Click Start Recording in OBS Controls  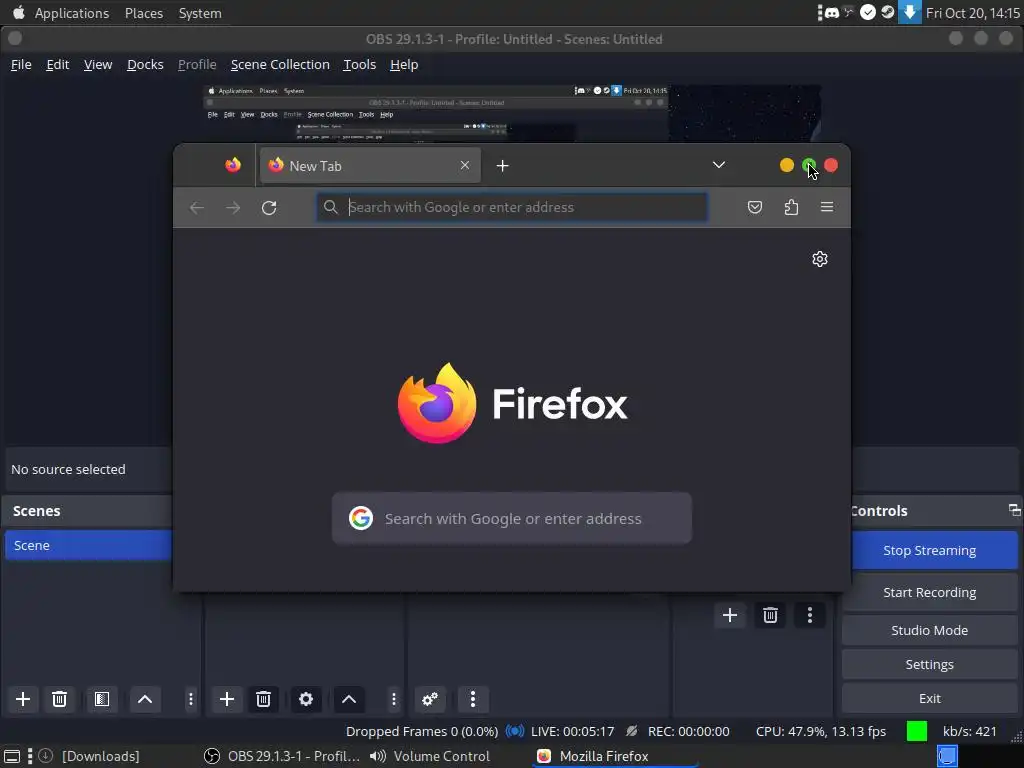click(x=929, y=592)
